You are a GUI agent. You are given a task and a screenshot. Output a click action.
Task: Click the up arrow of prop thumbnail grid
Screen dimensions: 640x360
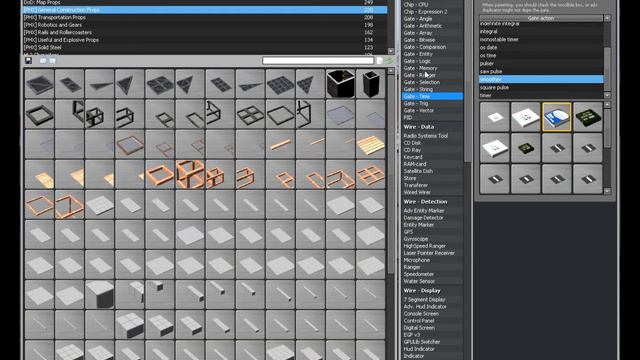(x=391, y=71)
